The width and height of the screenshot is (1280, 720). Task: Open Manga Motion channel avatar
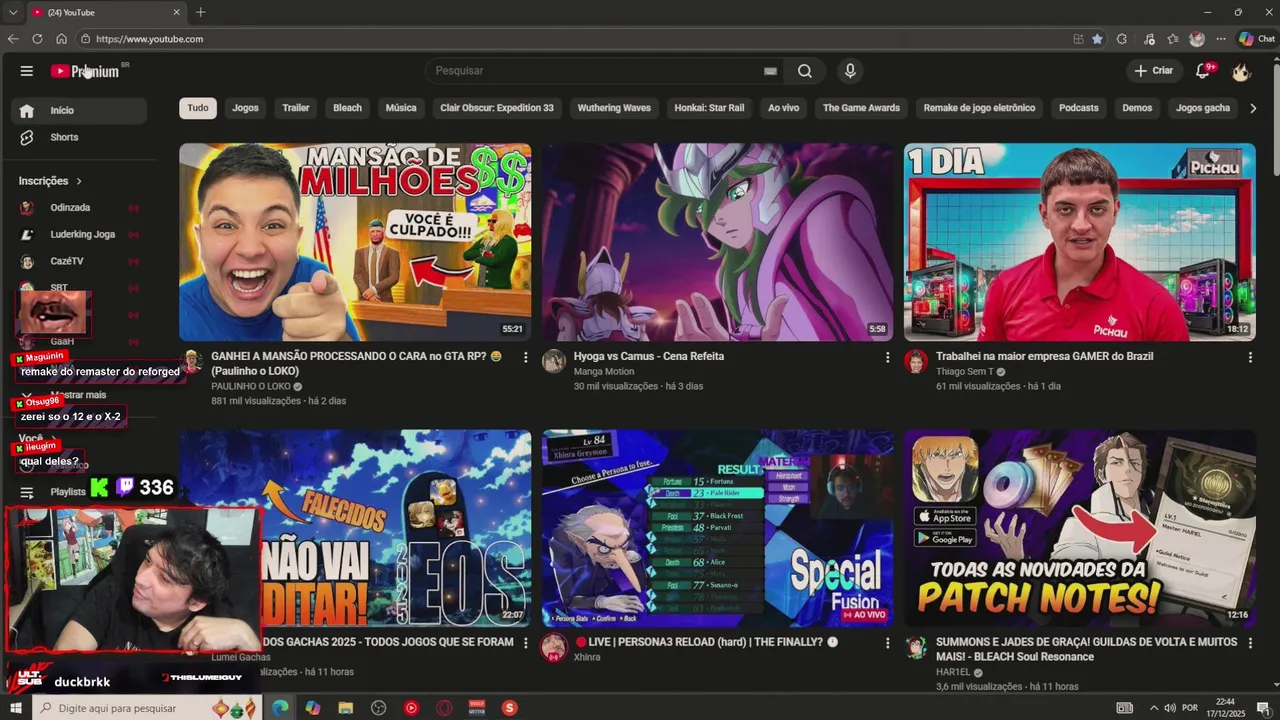click(554, 361)
